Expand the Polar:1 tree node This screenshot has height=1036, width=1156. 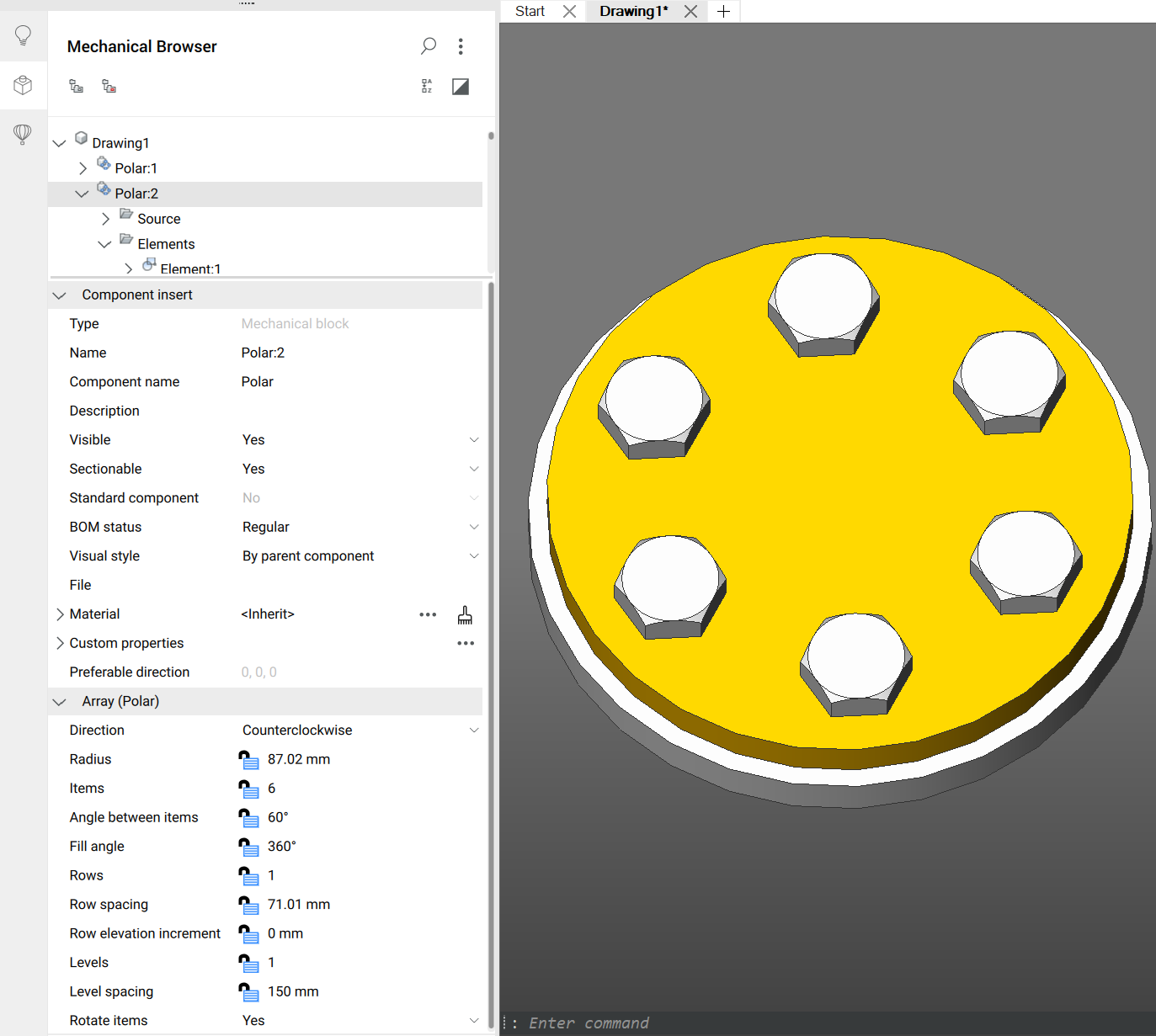click(x=83, y=168)
